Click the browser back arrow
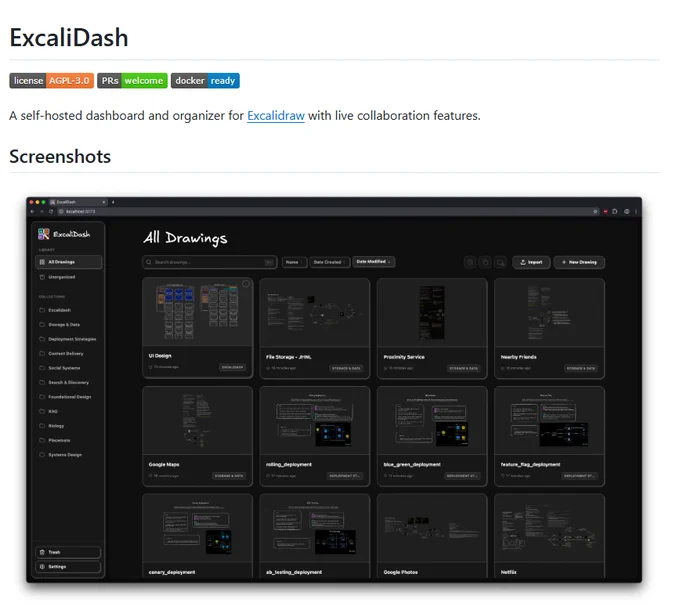The image size is (680, 606). click(x=32, y=212)
